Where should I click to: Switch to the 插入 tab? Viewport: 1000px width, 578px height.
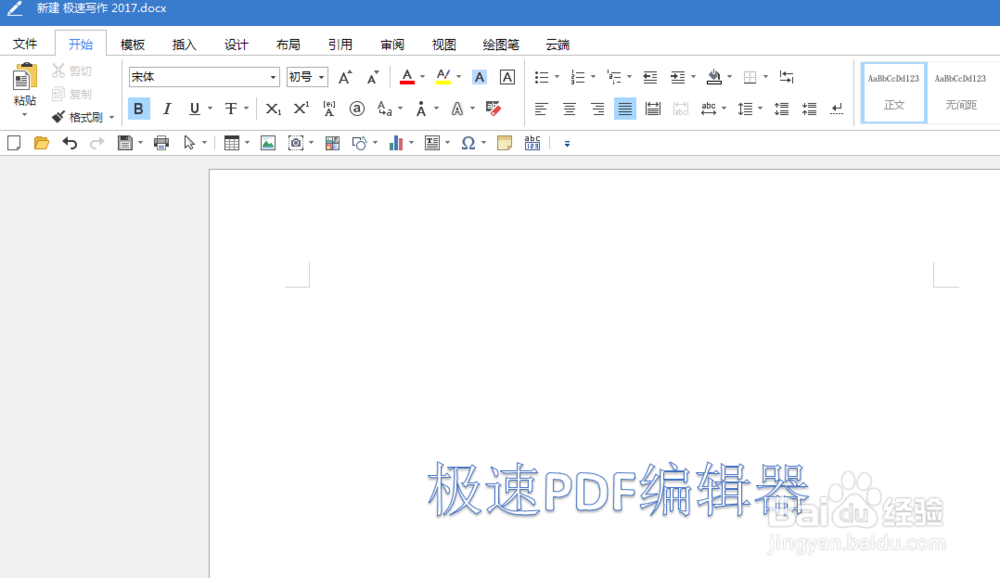point(184,45)
